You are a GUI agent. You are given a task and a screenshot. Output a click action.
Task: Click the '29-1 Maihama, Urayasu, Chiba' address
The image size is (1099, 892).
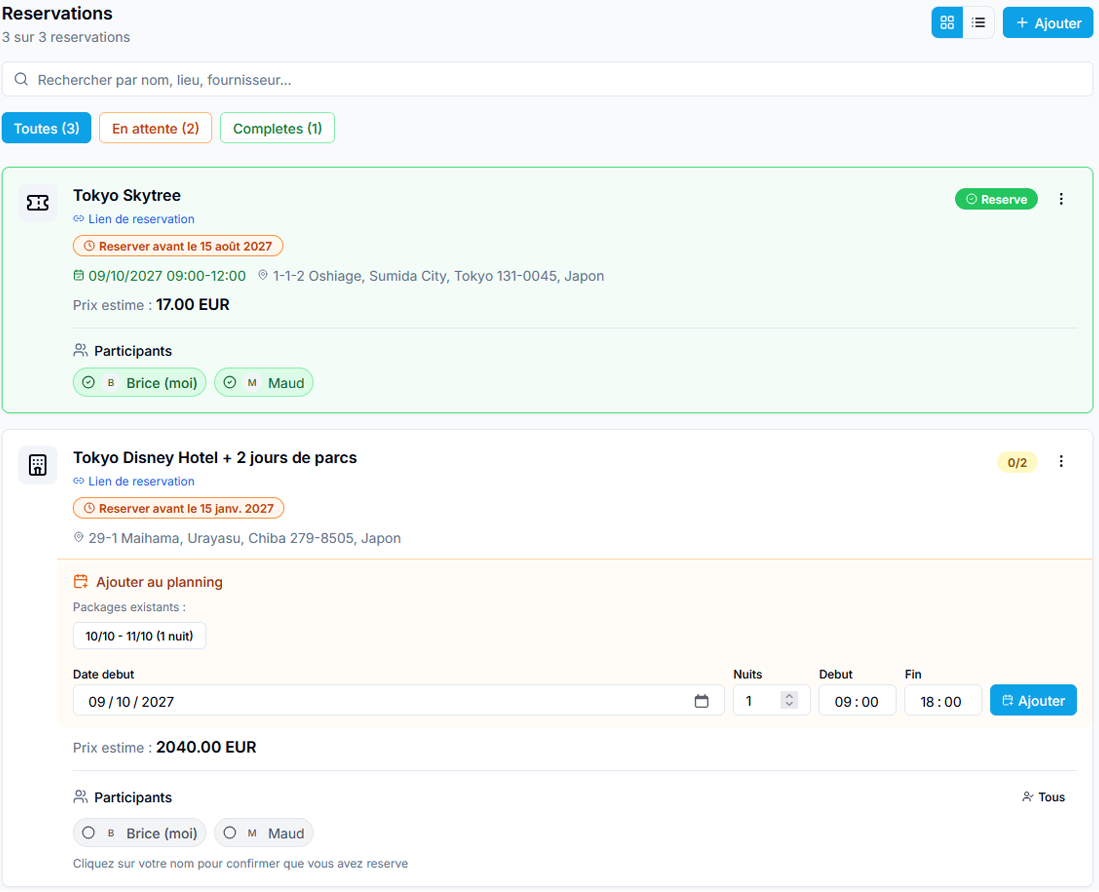pos(245,538)
